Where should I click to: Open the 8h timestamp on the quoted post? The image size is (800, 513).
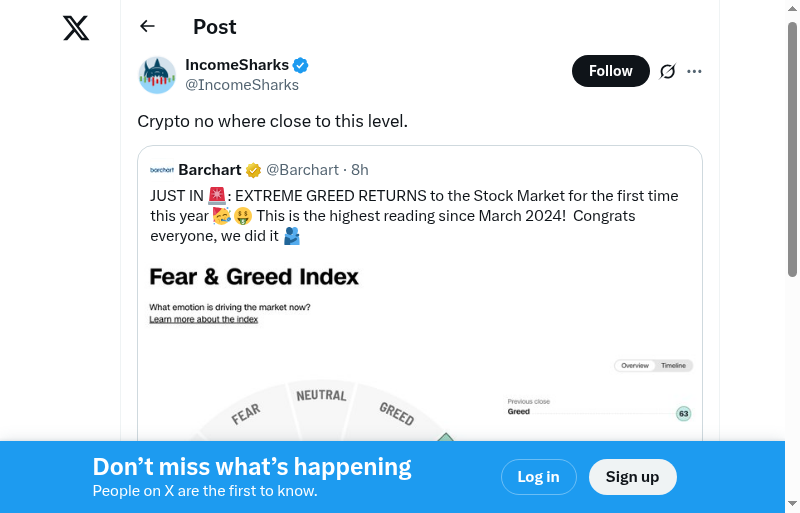coord(360,170)
